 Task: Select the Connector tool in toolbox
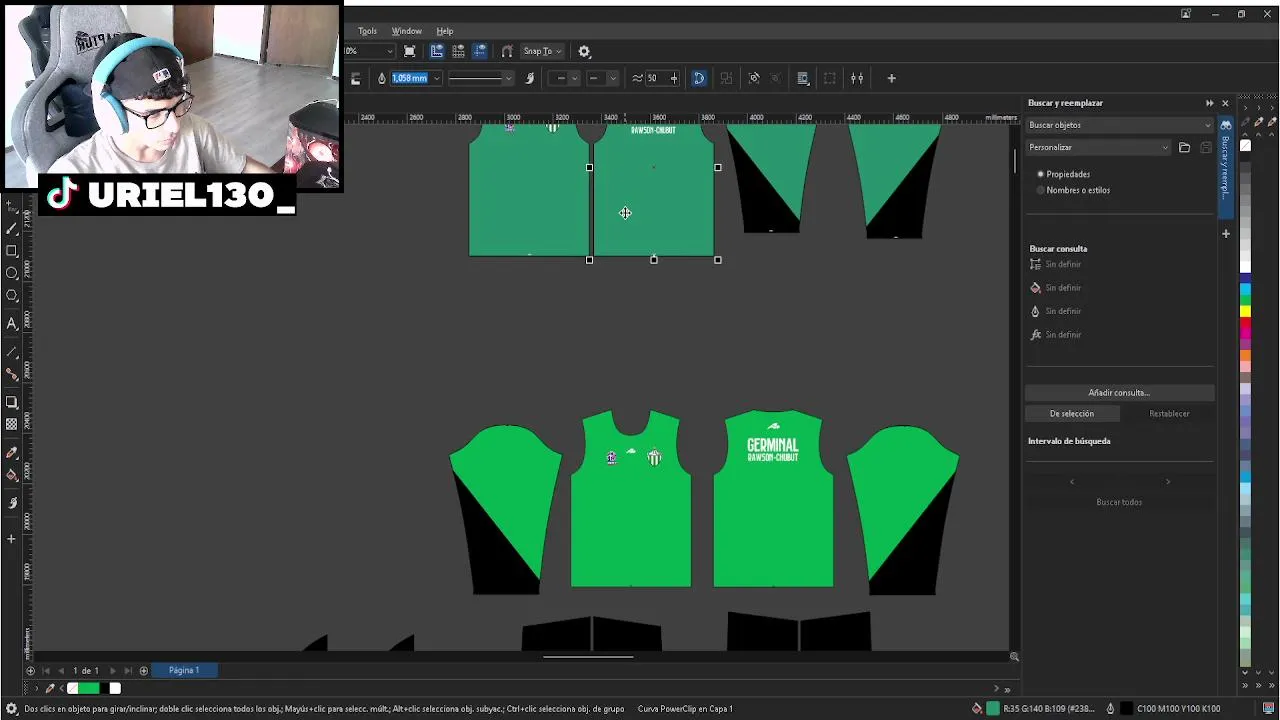pos(12,374)
